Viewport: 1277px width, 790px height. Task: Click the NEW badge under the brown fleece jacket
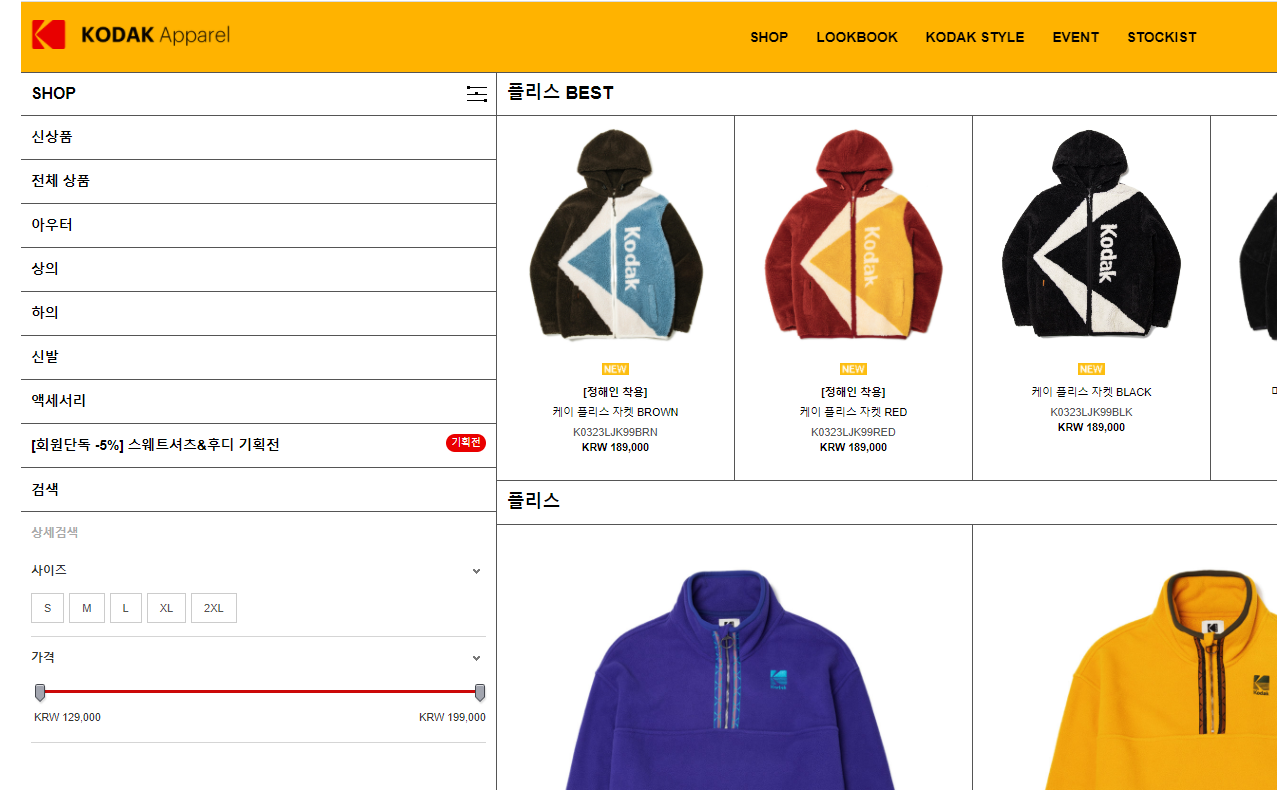point(615,369)
